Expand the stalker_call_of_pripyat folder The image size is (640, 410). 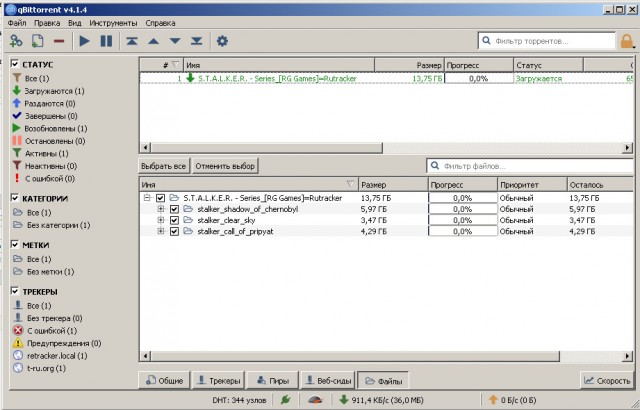coord(161,231)
